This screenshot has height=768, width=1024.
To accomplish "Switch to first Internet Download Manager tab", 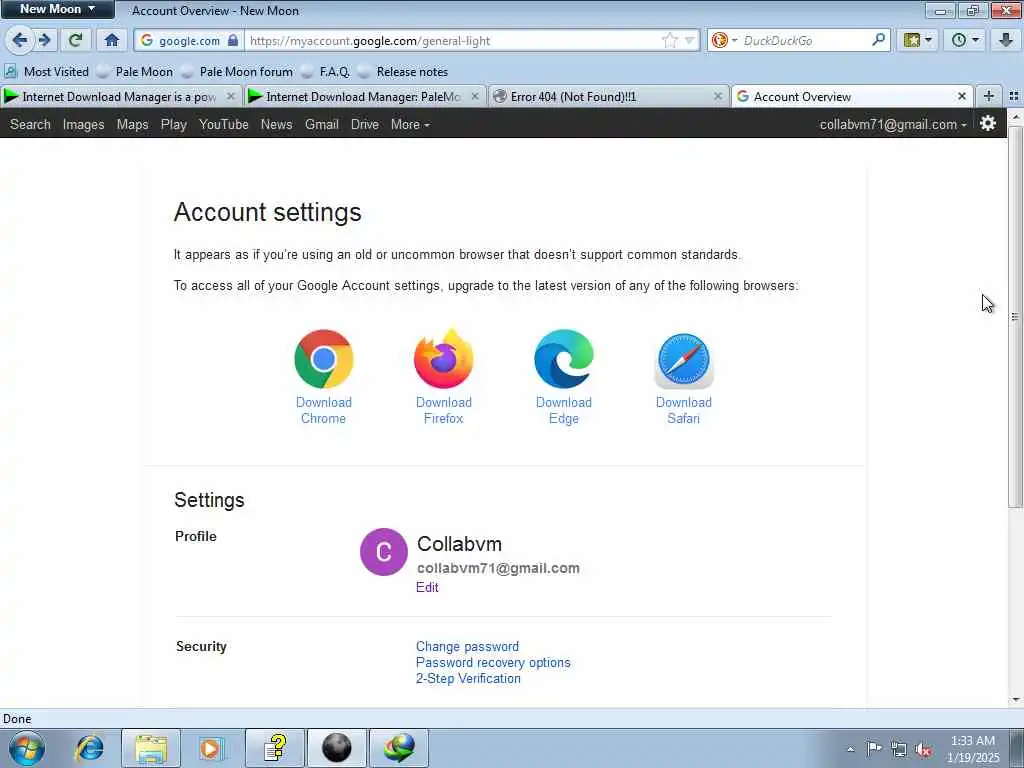I will pos(121,97).
